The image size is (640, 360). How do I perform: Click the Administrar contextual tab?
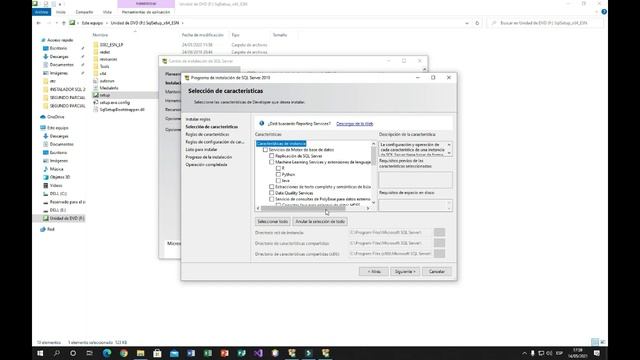click(146, 4)
